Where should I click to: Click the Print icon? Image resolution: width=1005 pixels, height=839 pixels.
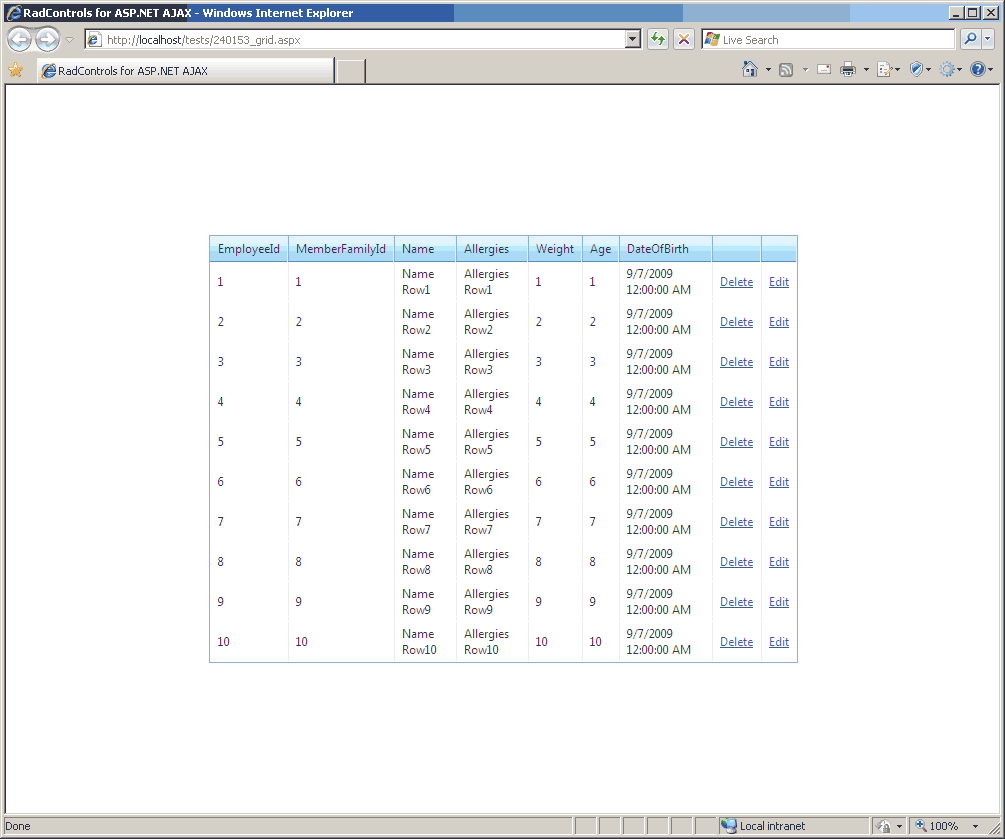coord(848,69)
